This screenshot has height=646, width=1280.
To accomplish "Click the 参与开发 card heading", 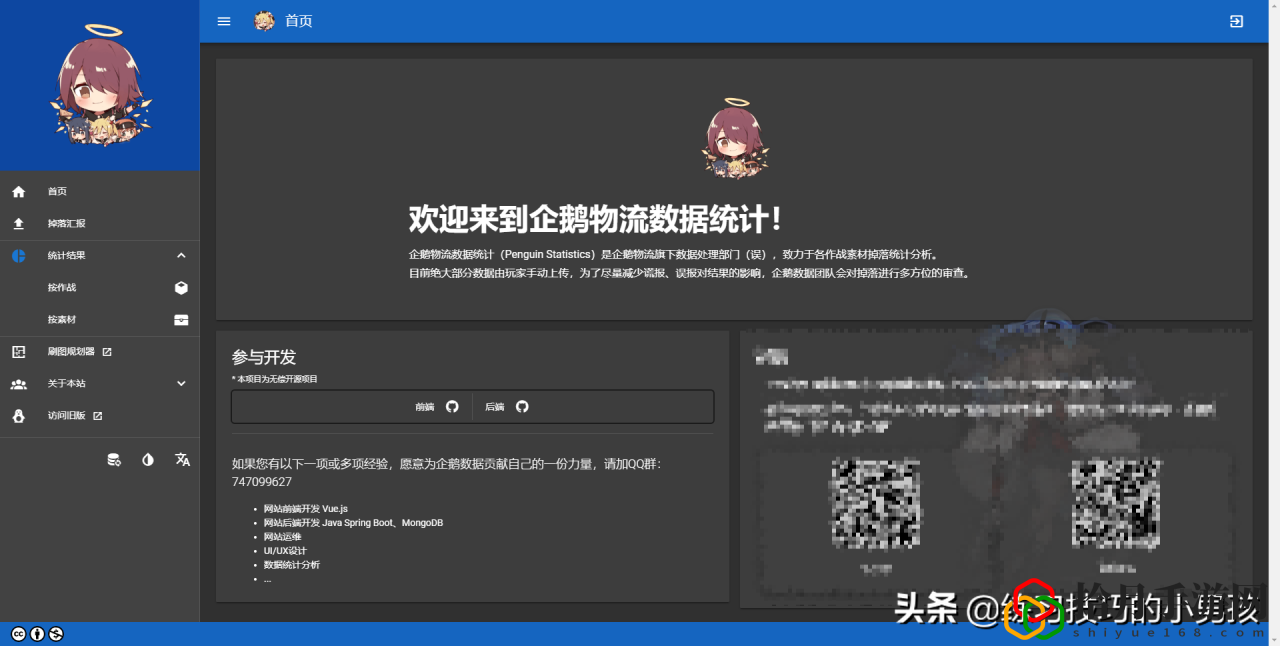I will [x=264, y=357].
